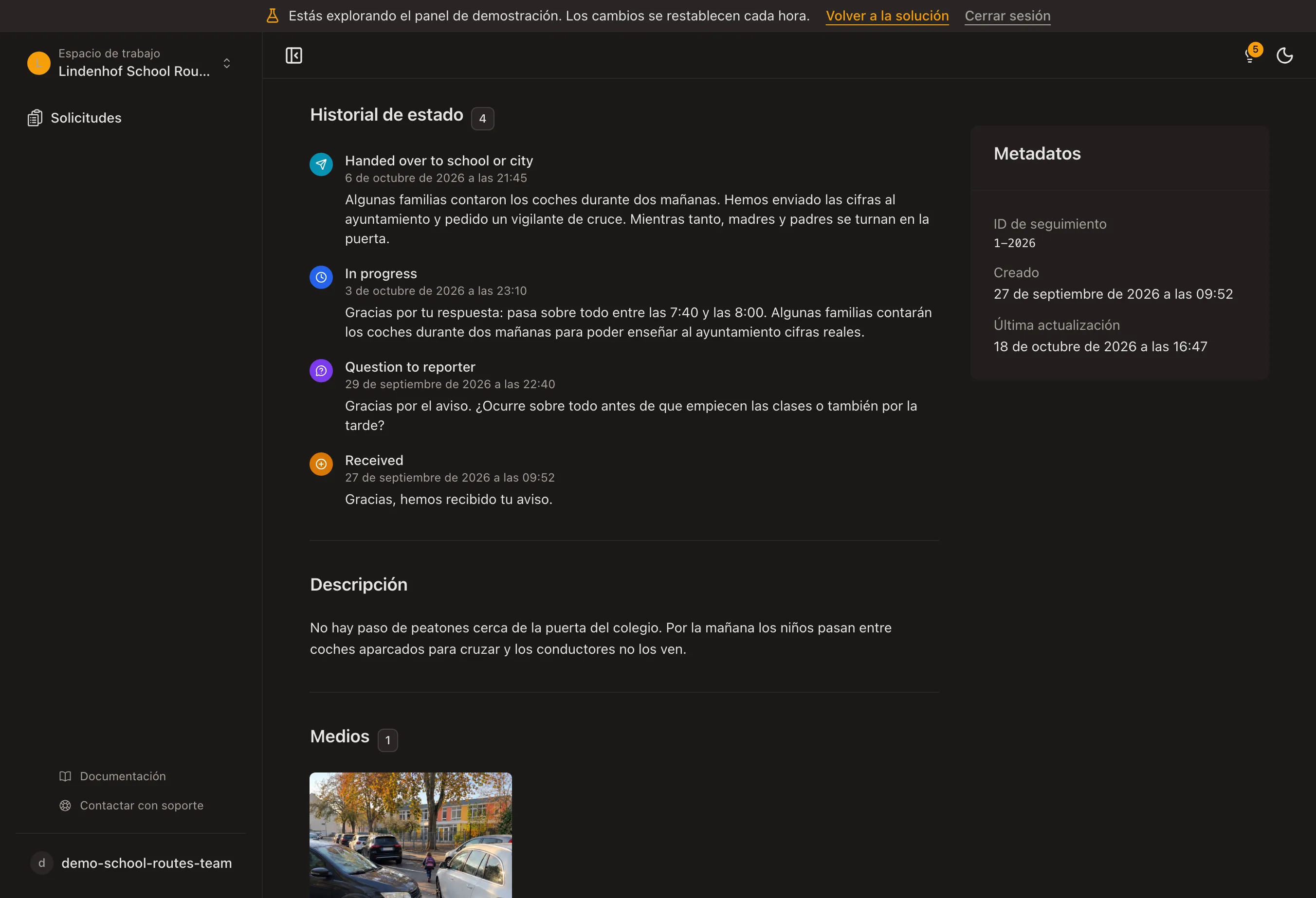The image size is (1316, 898).
Task: Click the Contactar con soporte lifebuoy icon
Action: pos(65,805)
